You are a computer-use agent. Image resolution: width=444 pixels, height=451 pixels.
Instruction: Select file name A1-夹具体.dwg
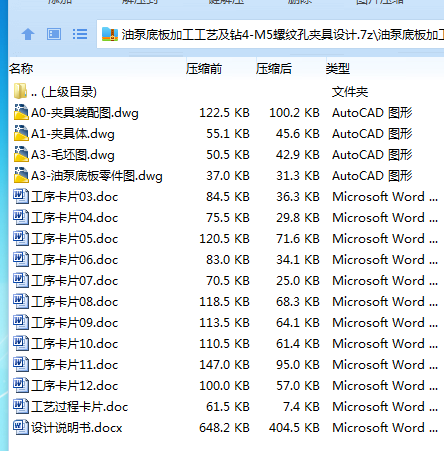(73, 134)
